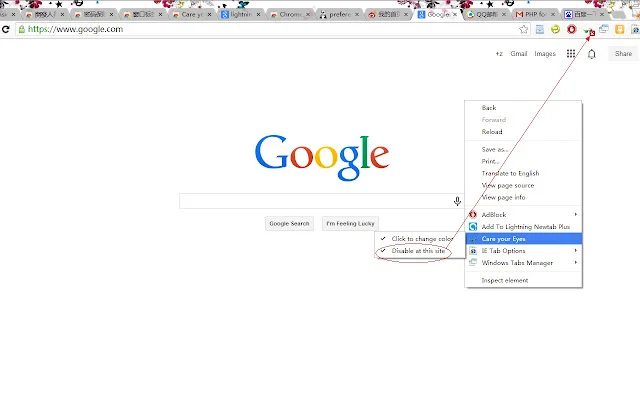Bookmark this page with the star icon
Image resolution: width=640 pixels, height=400 pixels.
pos(524,29)
